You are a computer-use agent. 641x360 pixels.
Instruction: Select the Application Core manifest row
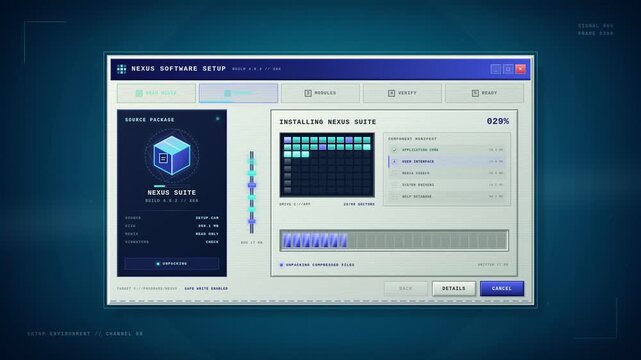point(447,150)
